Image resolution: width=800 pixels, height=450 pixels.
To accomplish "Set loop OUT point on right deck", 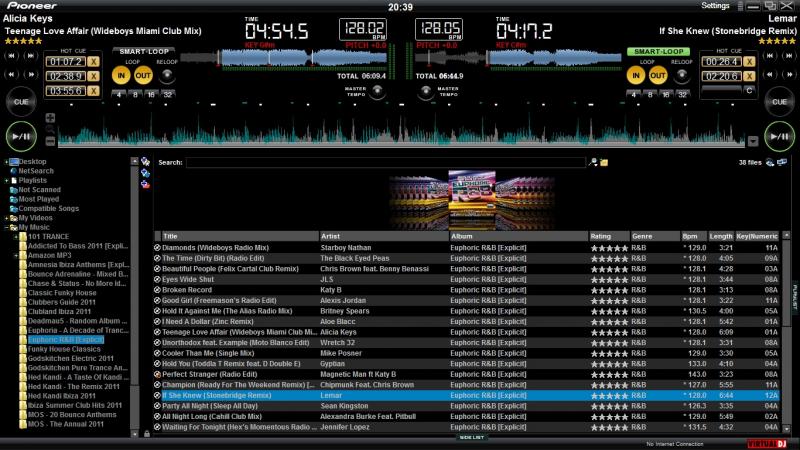I will pyautogui.click(x=658, y=76).
